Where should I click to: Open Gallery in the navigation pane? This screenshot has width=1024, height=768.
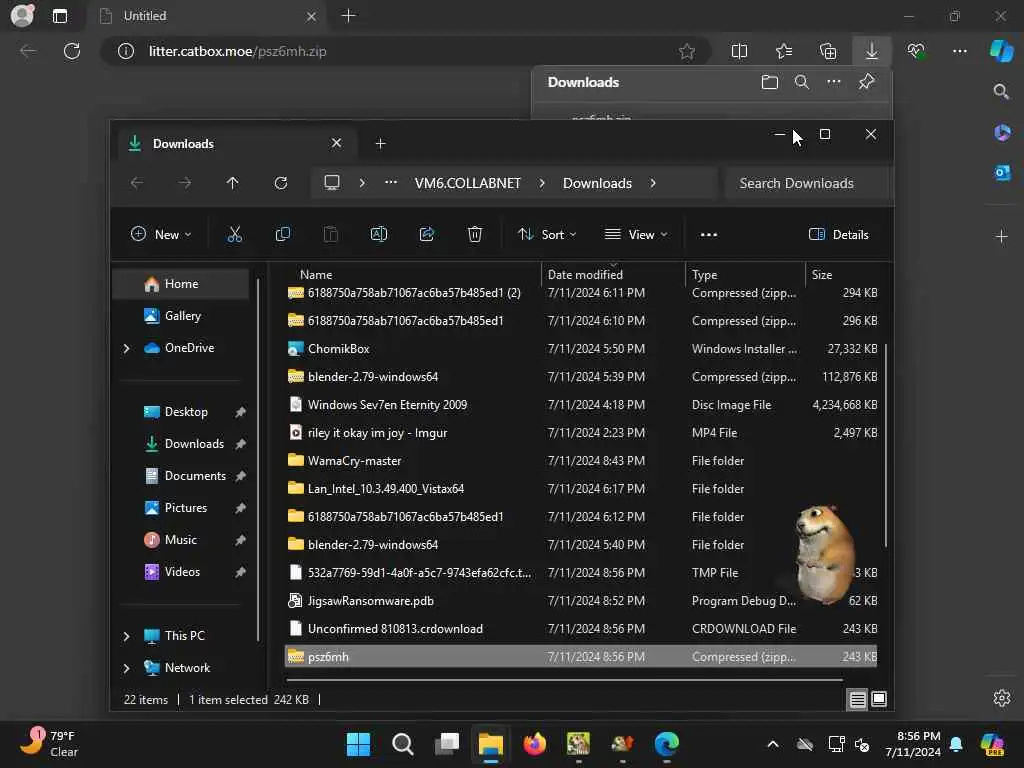coord(181,316)
